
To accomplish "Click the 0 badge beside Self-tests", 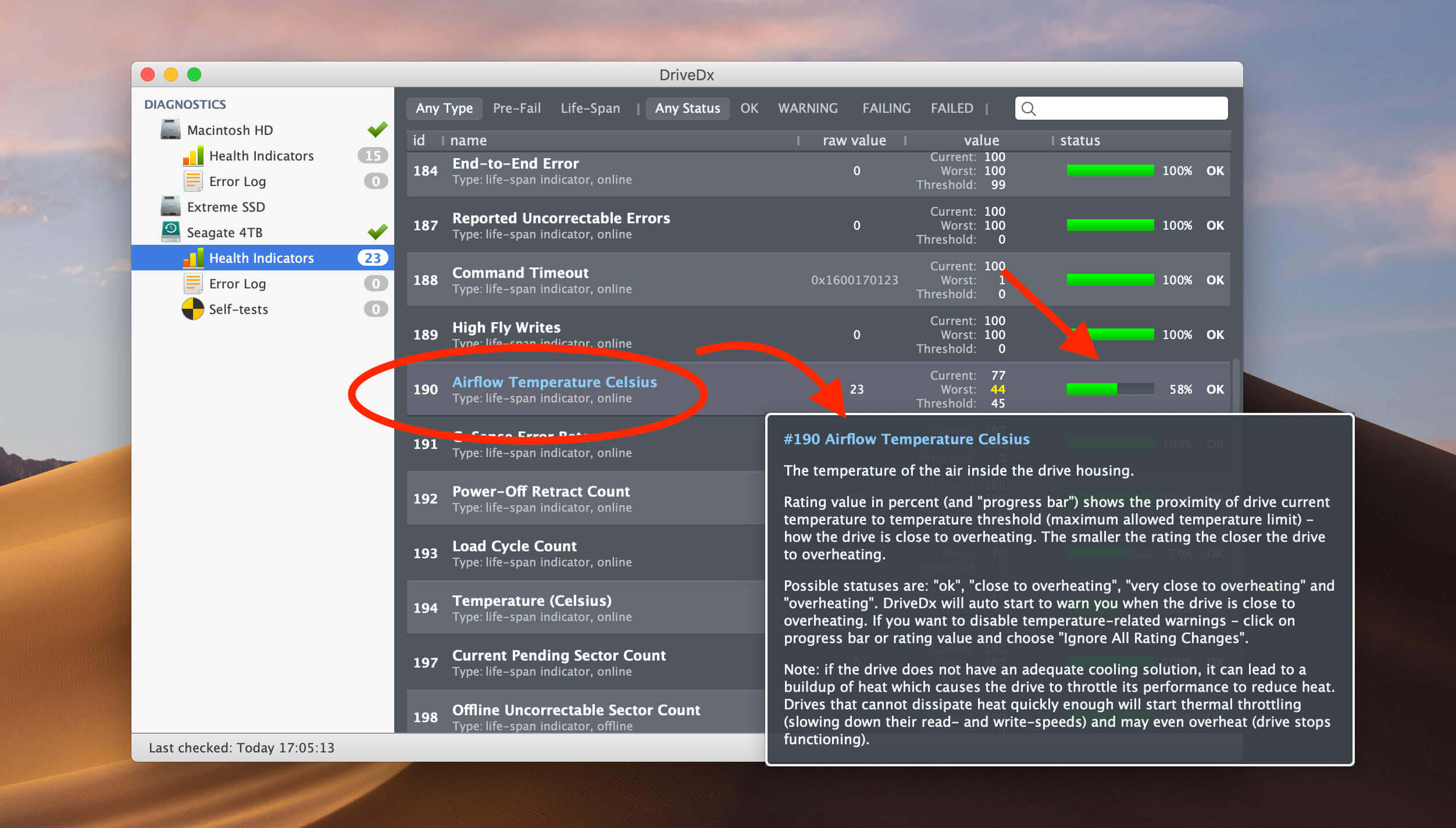I will coord(376,309).
